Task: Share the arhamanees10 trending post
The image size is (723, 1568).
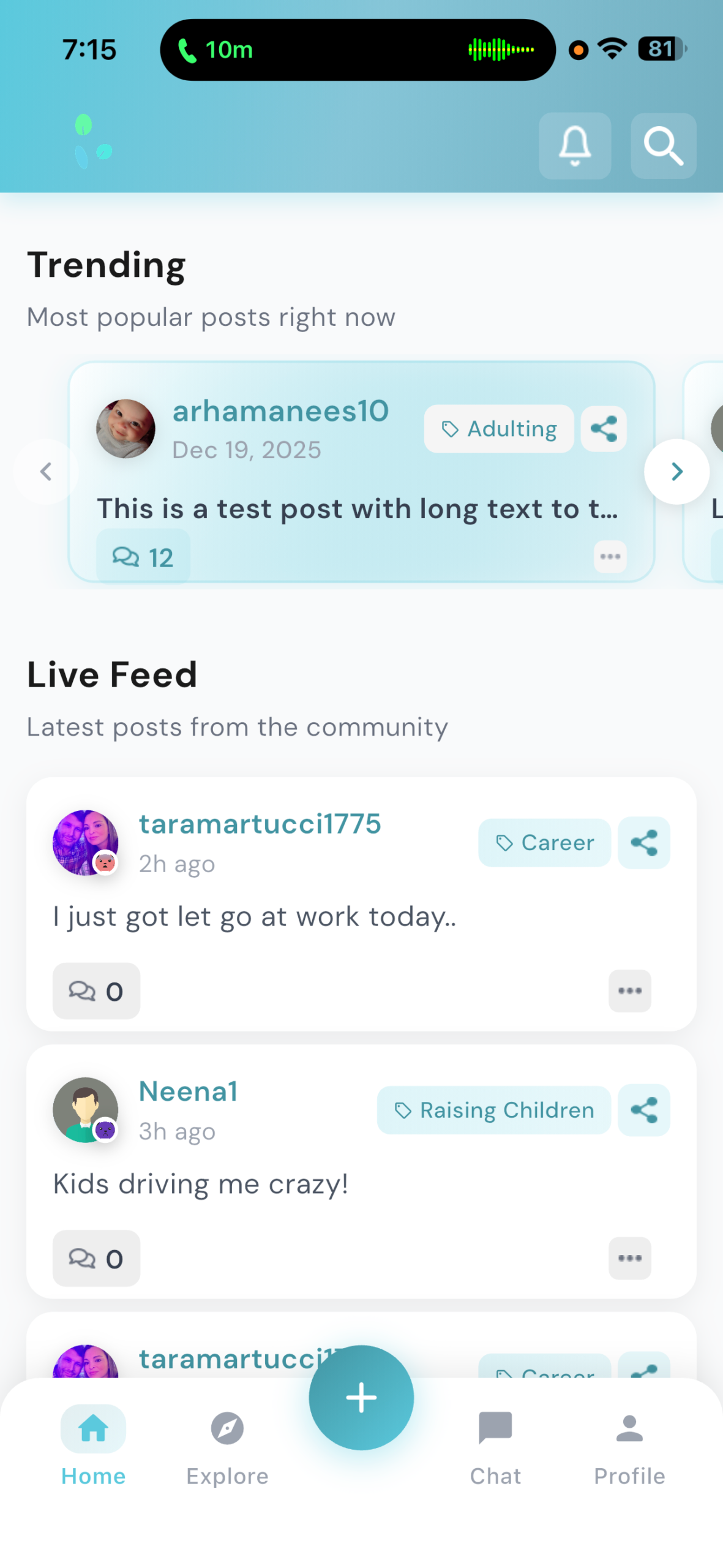Action: tap(603, 429)
